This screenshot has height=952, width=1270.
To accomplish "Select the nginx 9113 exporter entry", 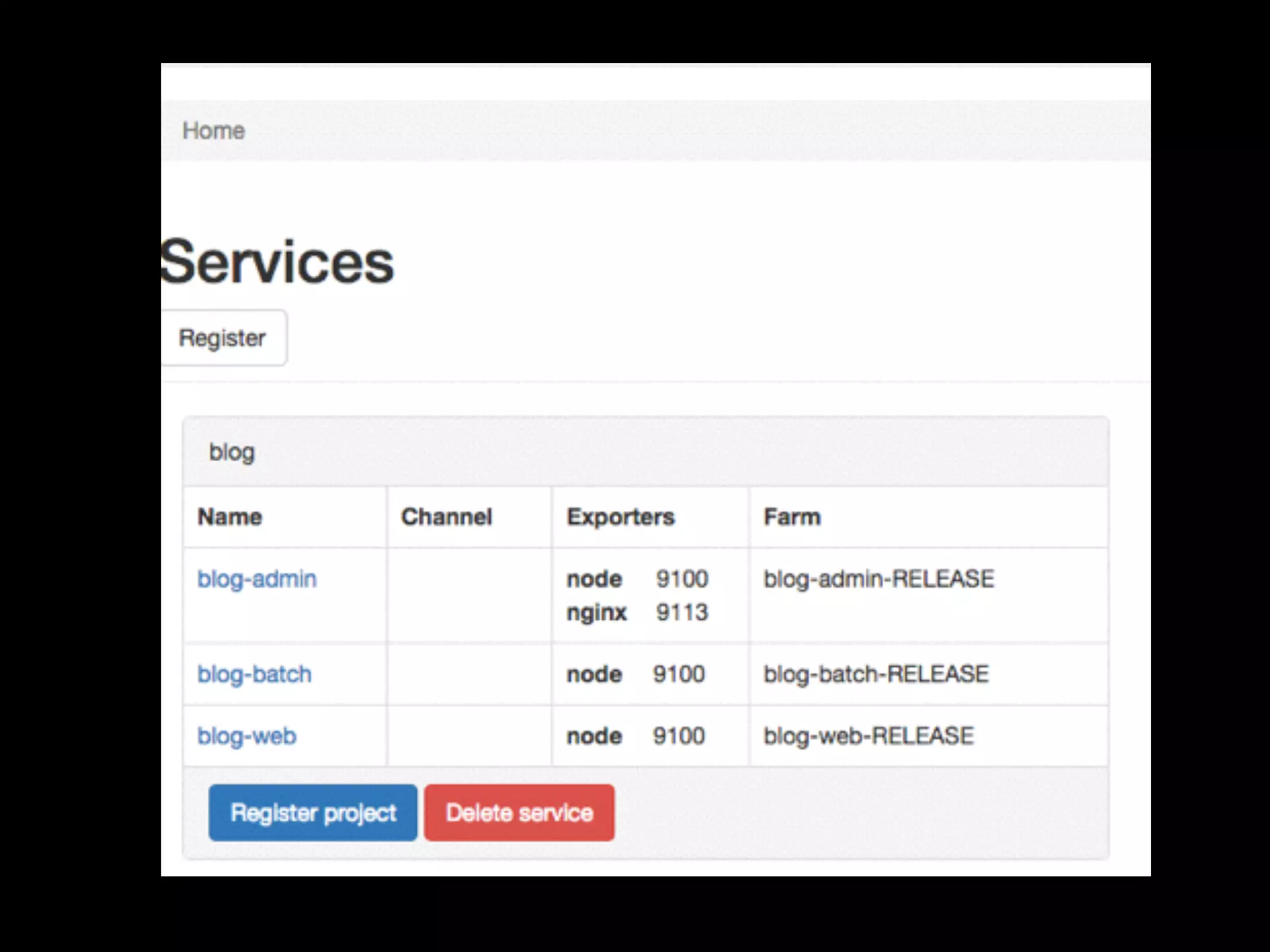I will click(x=637, y=612).
